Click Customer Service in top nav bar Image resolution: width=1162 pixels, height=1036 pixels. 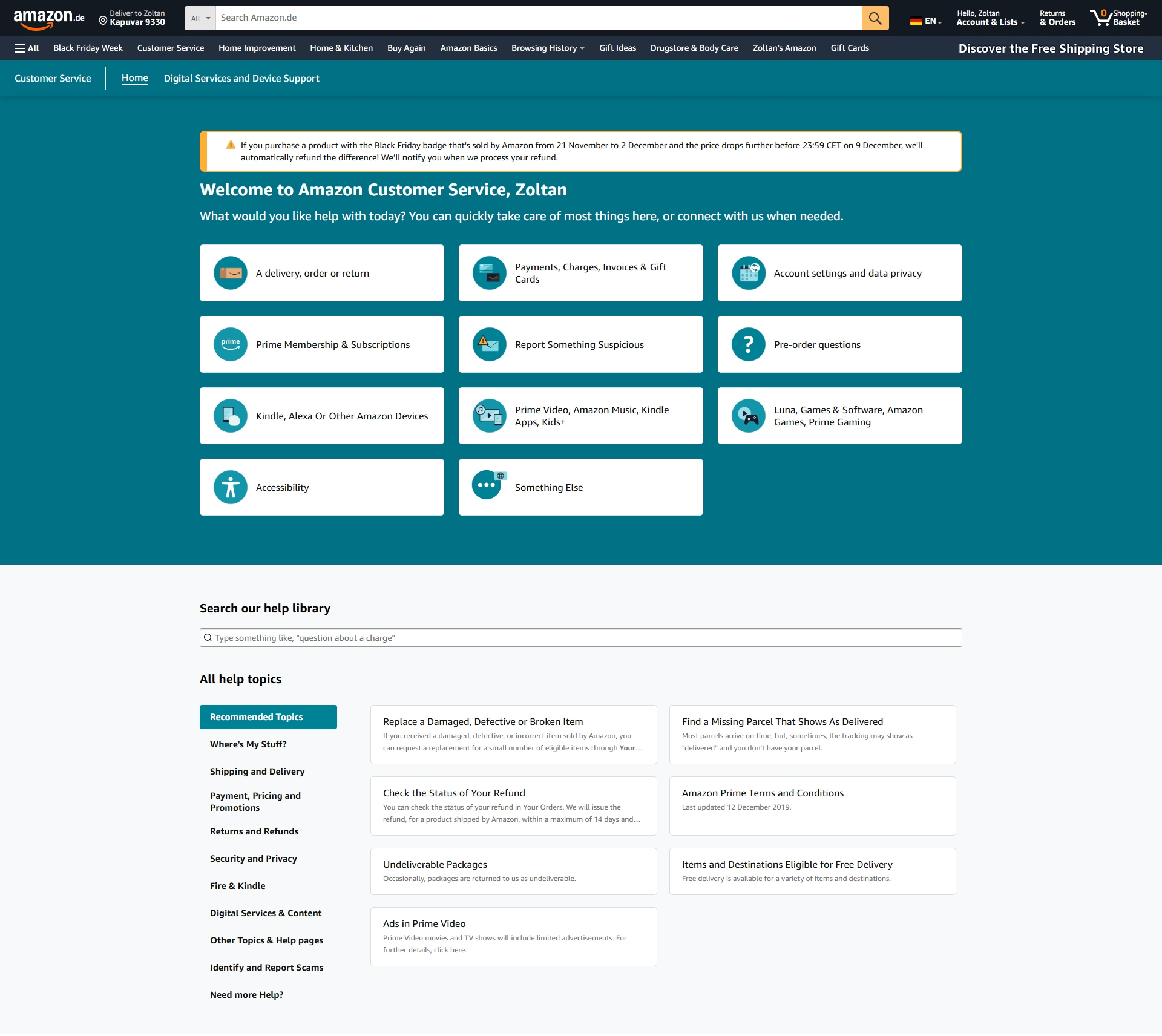171,48
